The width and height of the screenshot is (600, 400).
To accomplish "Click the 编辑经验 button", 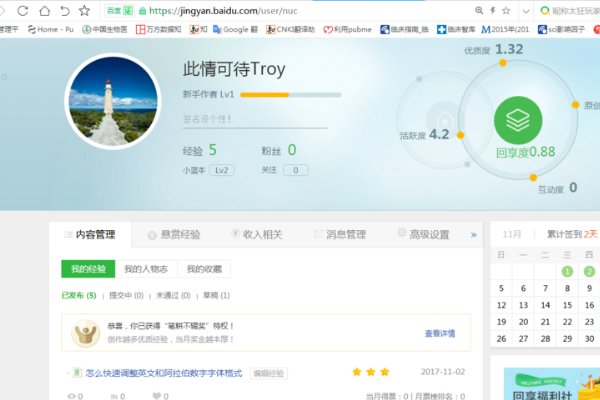I will pyautogui.click(x=269, y=373).
